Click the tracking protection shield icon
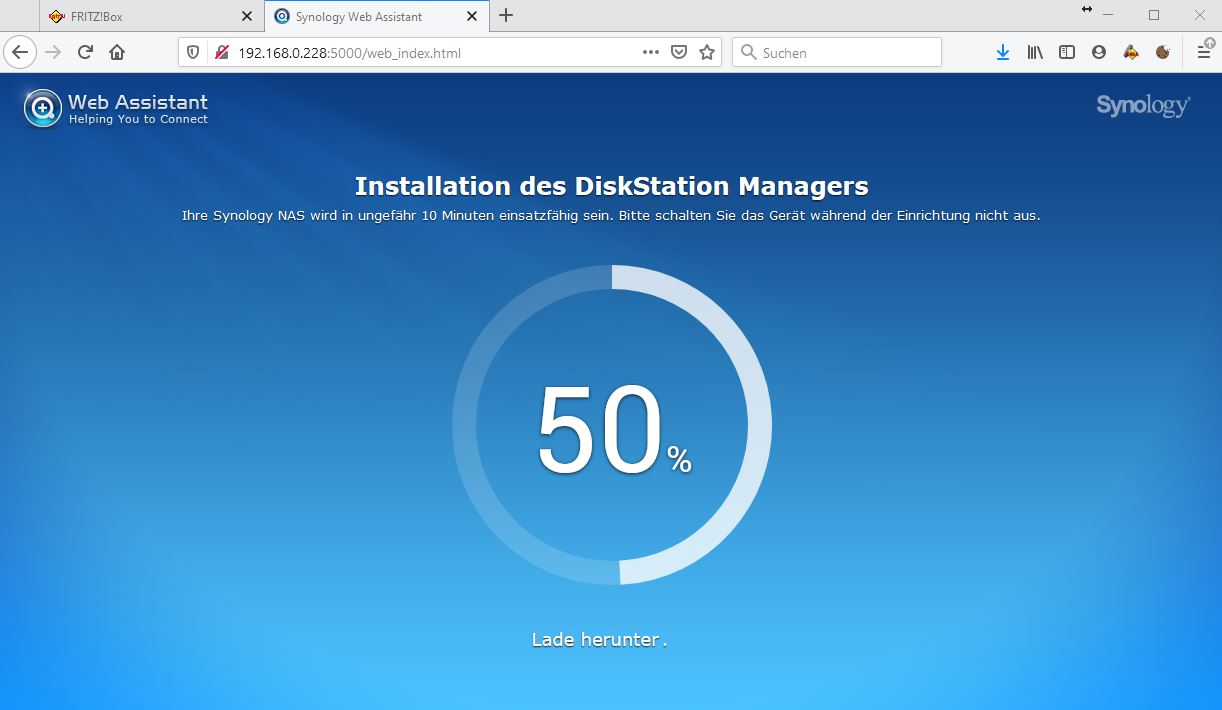 coord(194,52)
